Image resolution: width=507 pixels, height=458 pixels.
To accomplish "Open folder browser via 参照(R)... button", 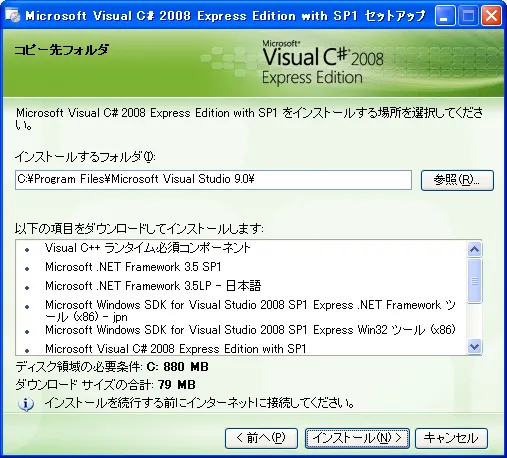I will point(457,180).
